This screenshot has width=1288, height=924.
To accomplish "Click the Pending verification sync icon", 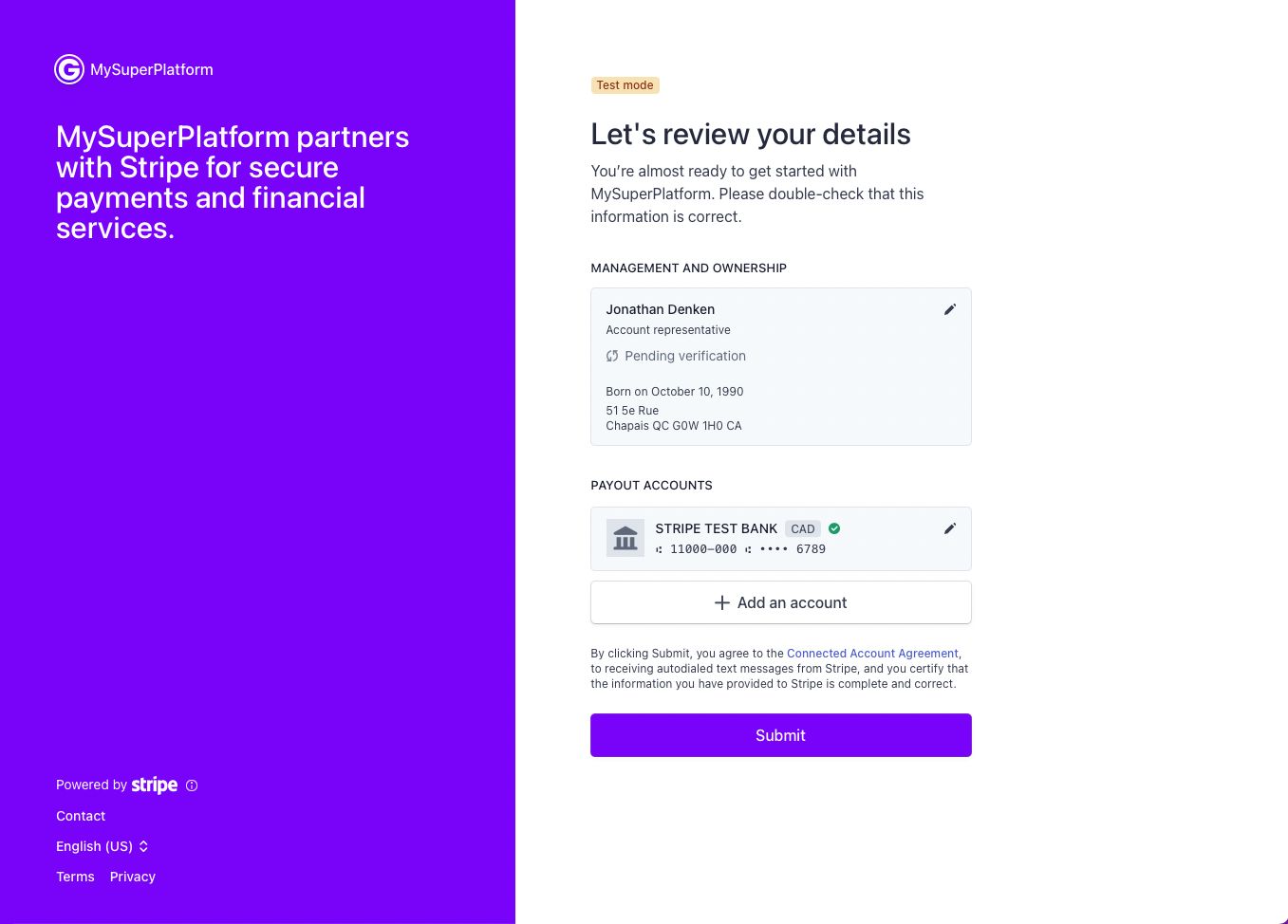I will point(612,357).
